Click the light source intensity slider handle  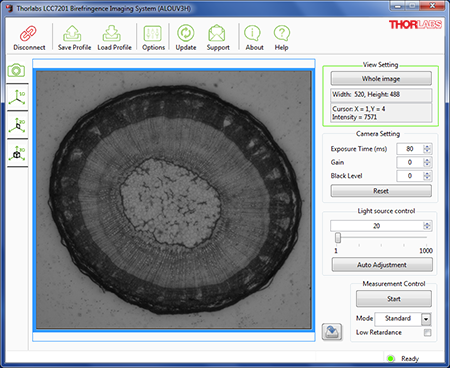tap(338, 238)
